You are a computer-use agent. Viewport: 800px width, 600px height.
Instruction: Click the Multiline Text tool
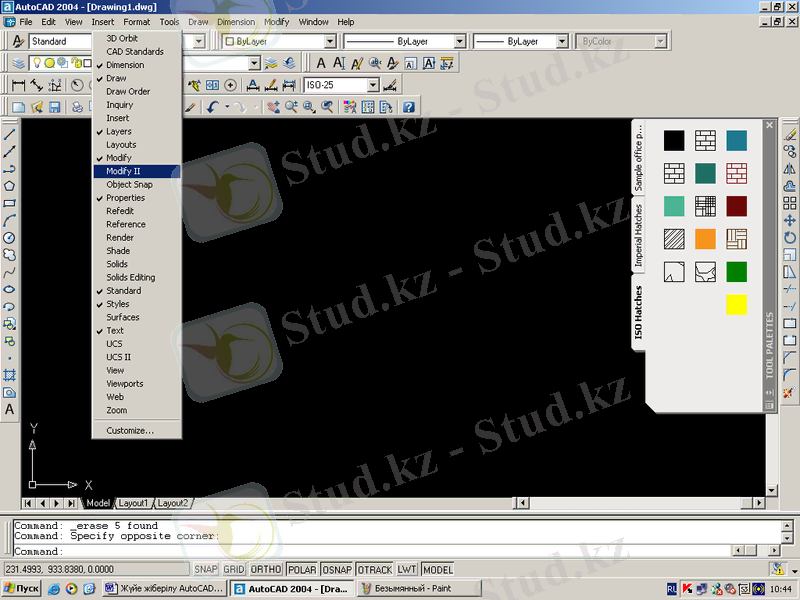10,409
